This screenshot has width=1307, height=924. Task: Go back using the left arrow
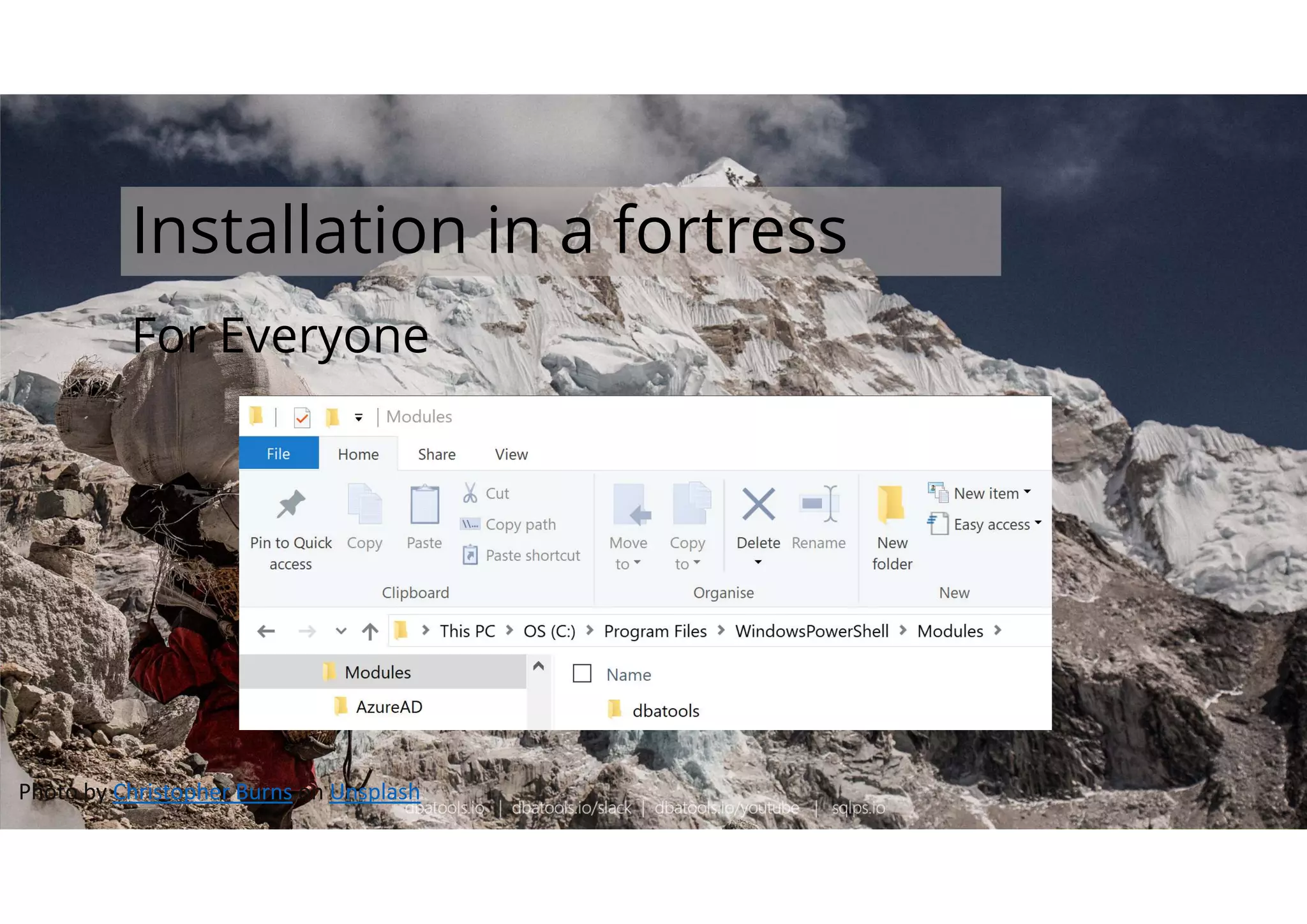266,632
